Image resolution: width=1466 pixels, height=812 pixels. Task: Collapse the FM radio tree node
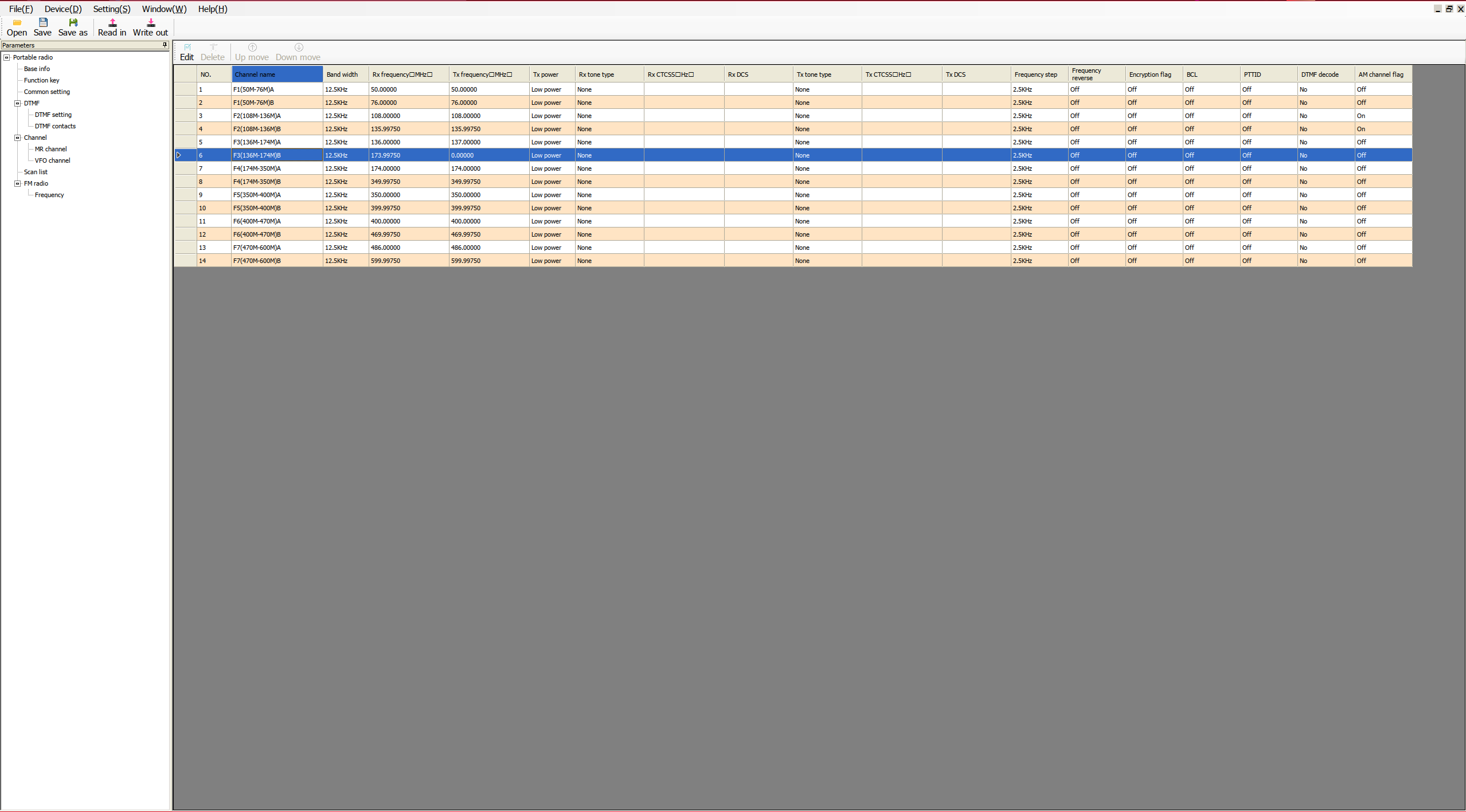tap(18, 183)
